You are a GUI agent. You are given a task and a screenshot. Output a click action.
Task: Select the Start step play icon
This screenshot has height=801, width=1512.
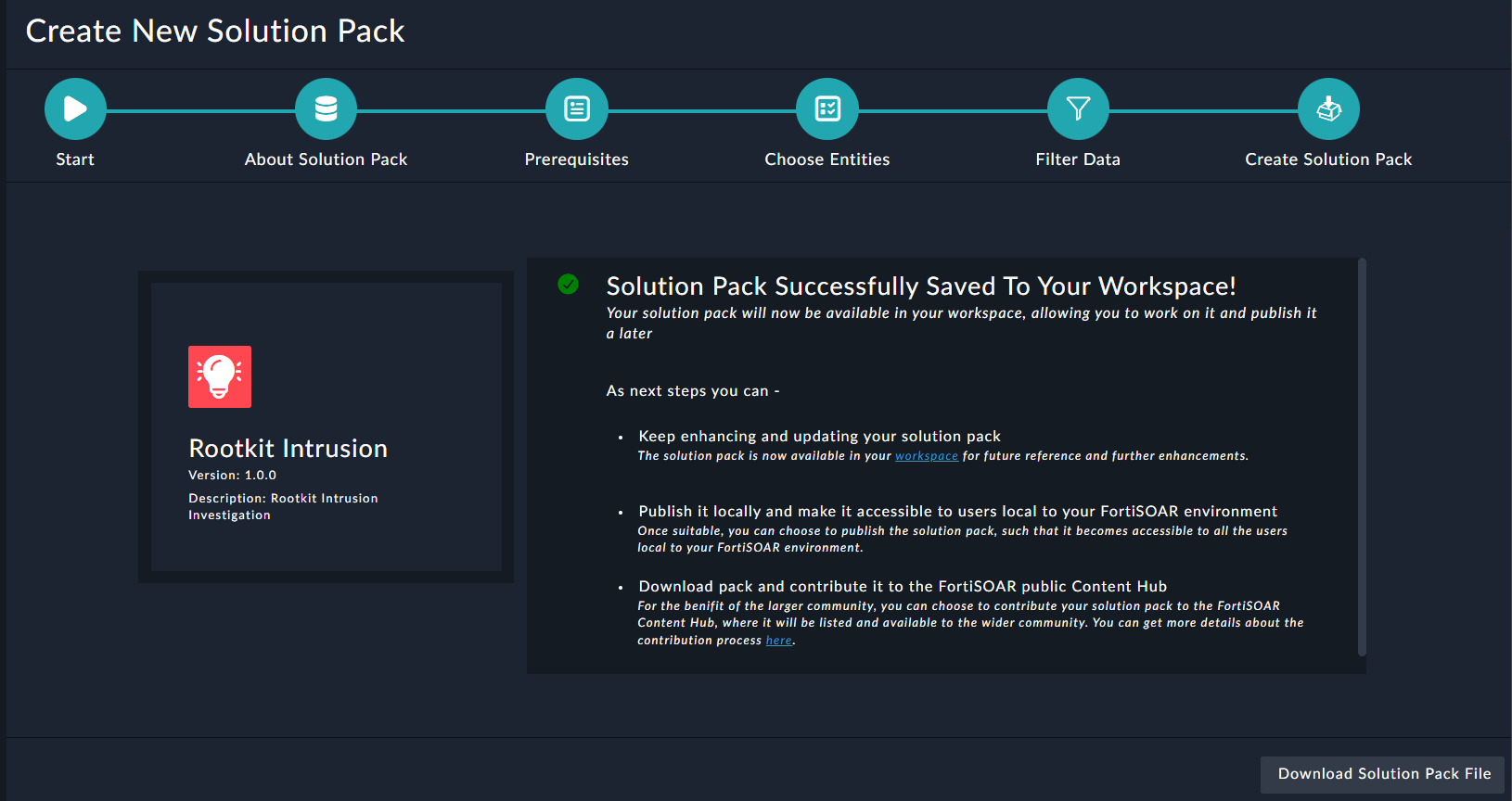tap(75, 108)
